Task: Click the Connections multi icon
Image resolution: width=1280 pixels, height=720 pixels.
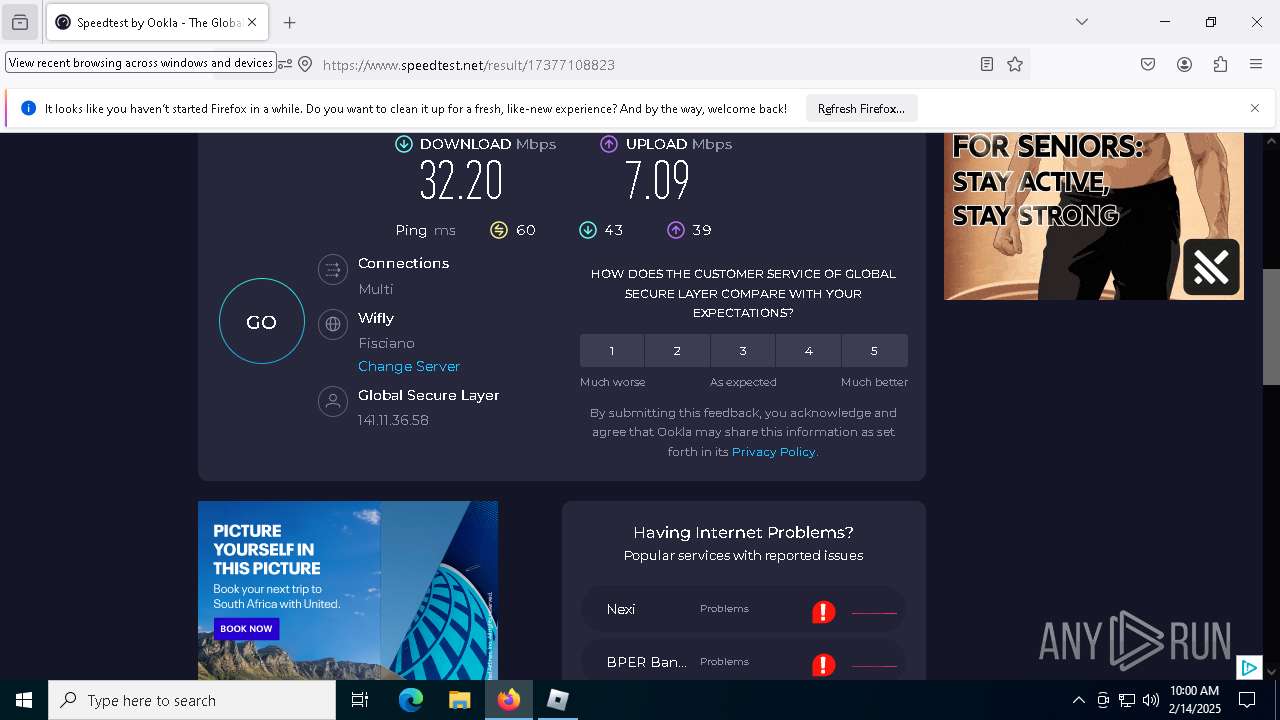Action: tap(333, 270)
